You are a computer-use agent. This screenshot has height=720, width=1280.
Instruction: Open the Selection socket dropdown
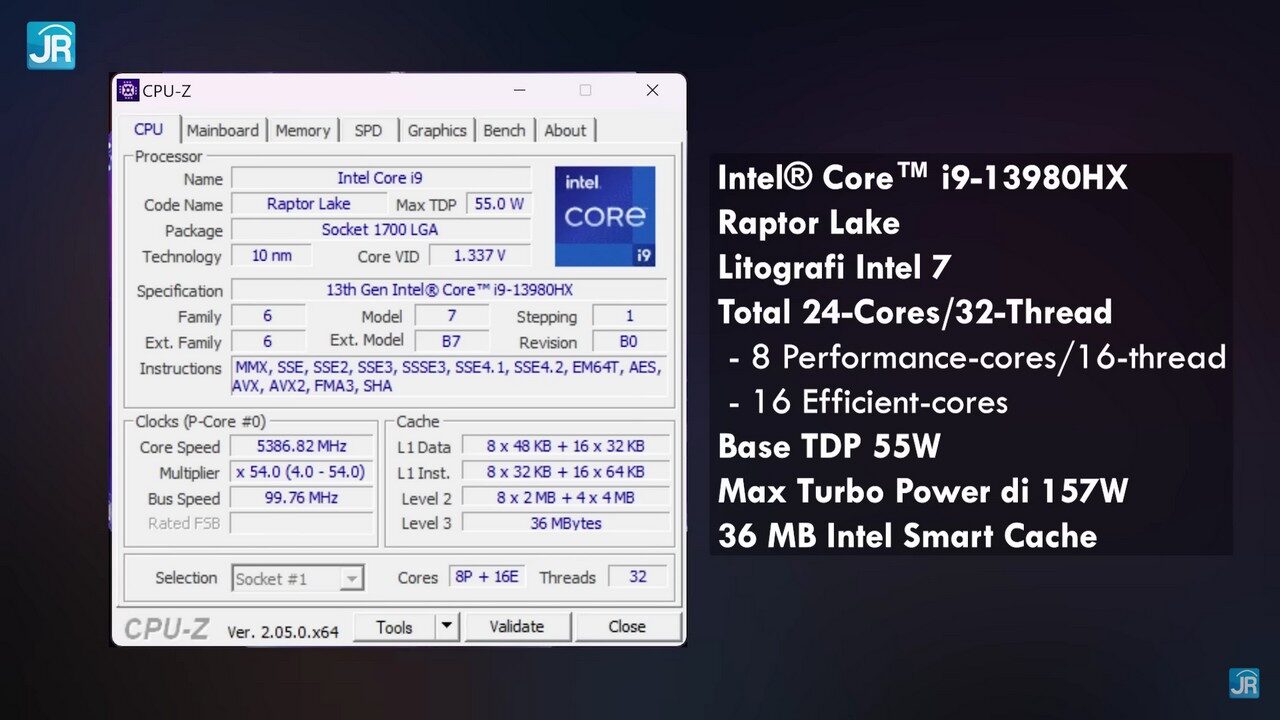(x=353, y=578)
